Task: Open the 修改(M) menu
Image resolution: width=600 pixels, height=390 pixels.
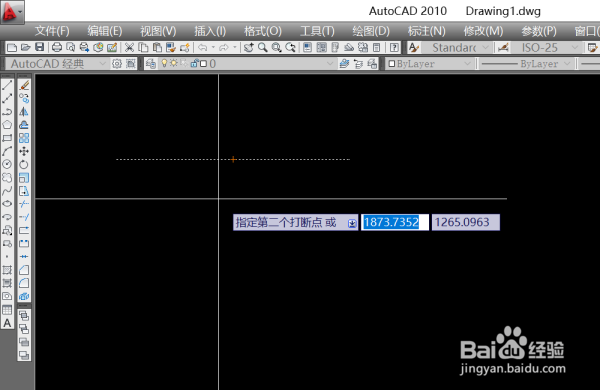Action: [483, 31]
